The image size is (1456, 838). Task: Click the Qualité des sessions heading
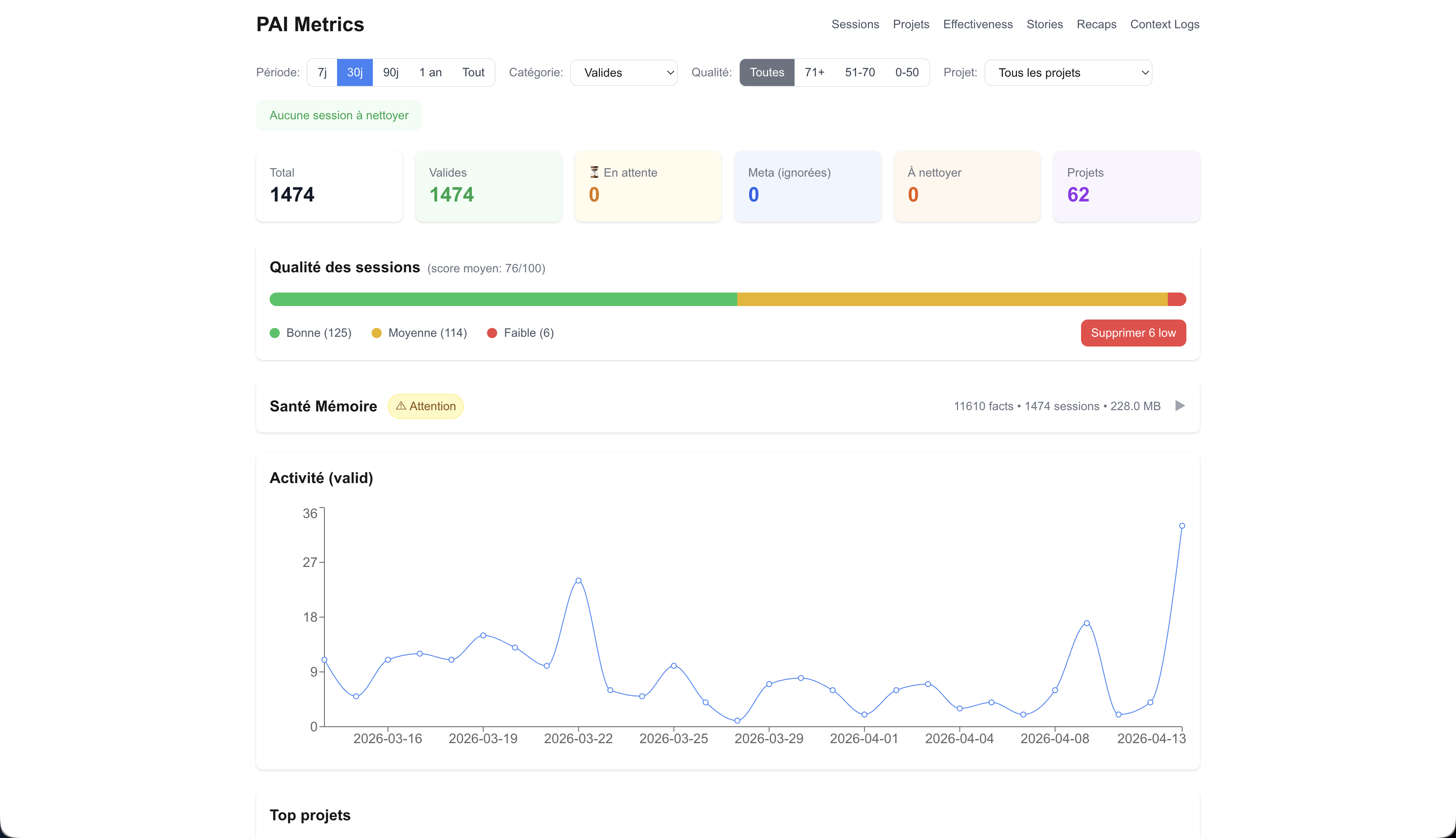[345, 267]
